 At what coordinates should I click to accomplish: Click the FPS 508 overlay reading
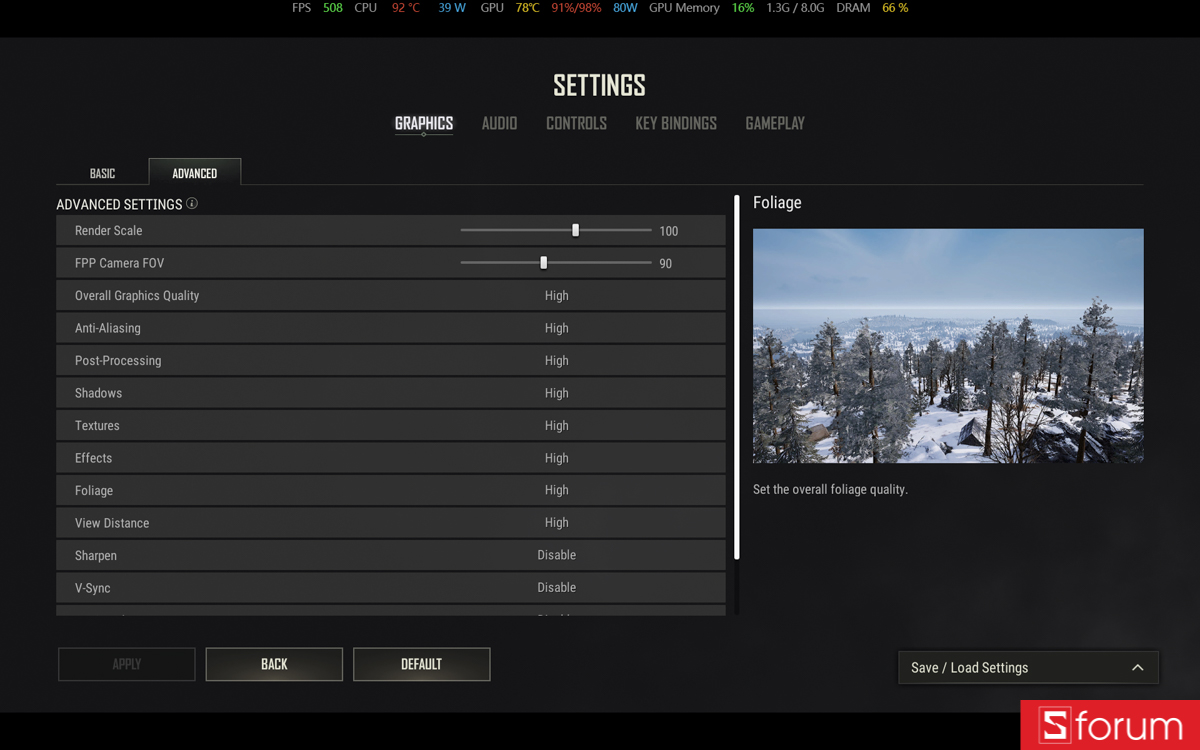coord(332,8)
